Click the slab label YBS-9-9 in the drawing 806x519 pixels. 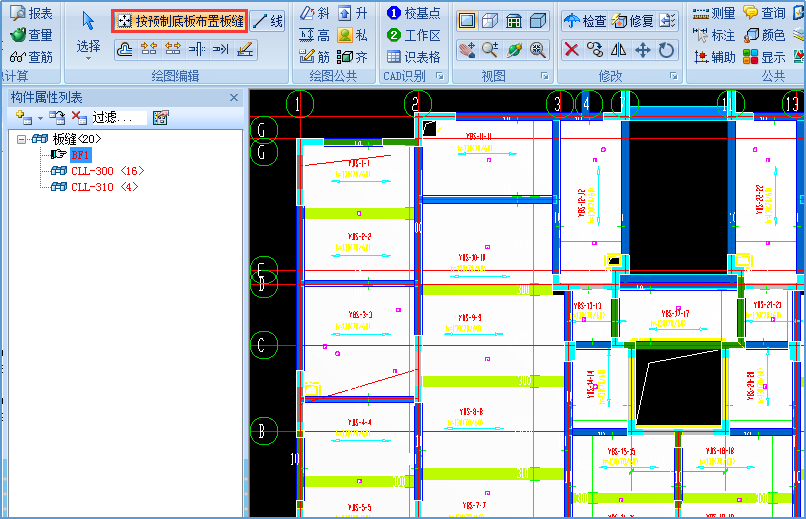470,318
